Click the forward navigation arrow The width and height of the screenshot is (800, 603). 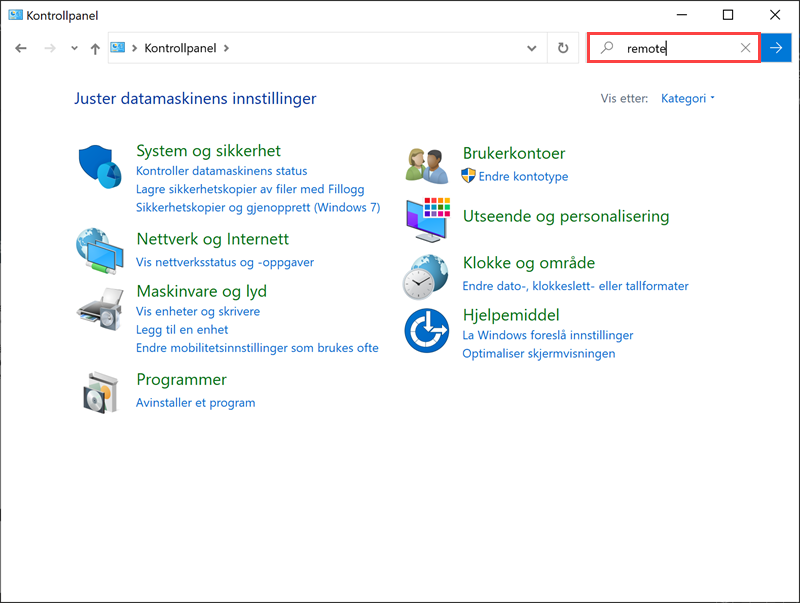pos(49,48)
